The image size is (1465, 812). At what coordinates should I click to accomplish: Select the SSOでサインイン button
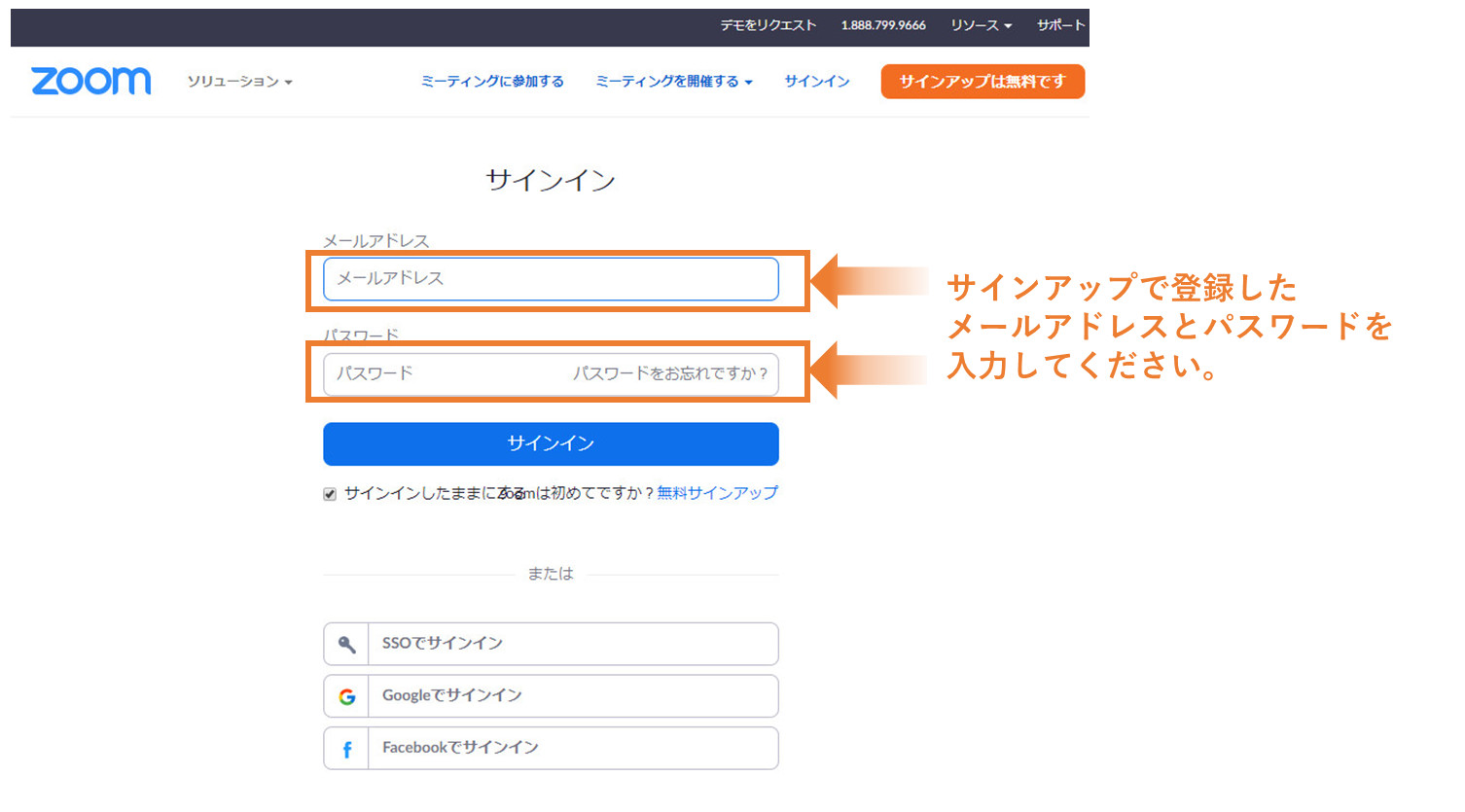click(x=551, y=644)
